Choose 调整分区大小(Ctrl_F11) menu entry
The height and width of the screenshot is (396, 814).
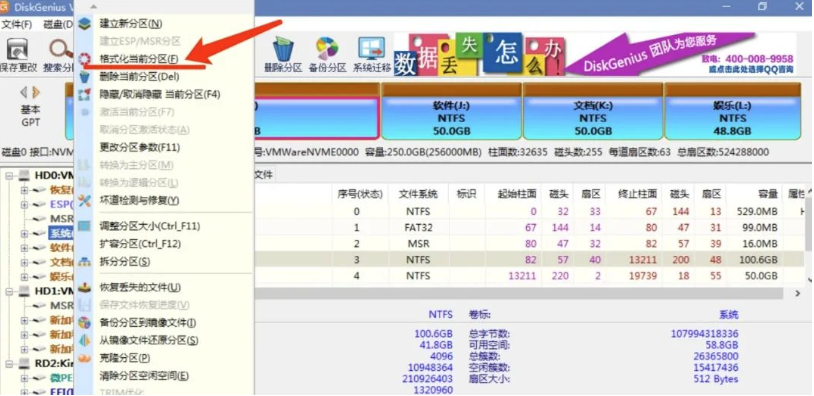[x=150, y=226]
